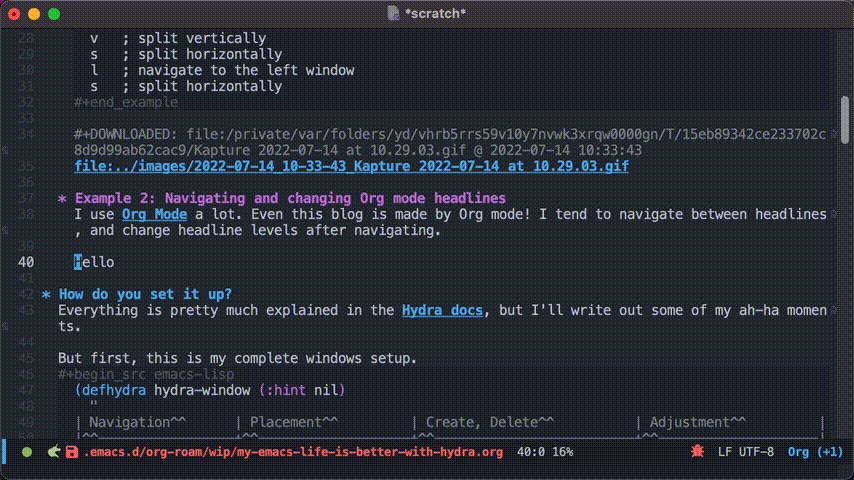This screenshot has width=854, height=480.
Task: Click the scratch document icon in title bar
Action: pyautogui.click(x=393, y=13)
